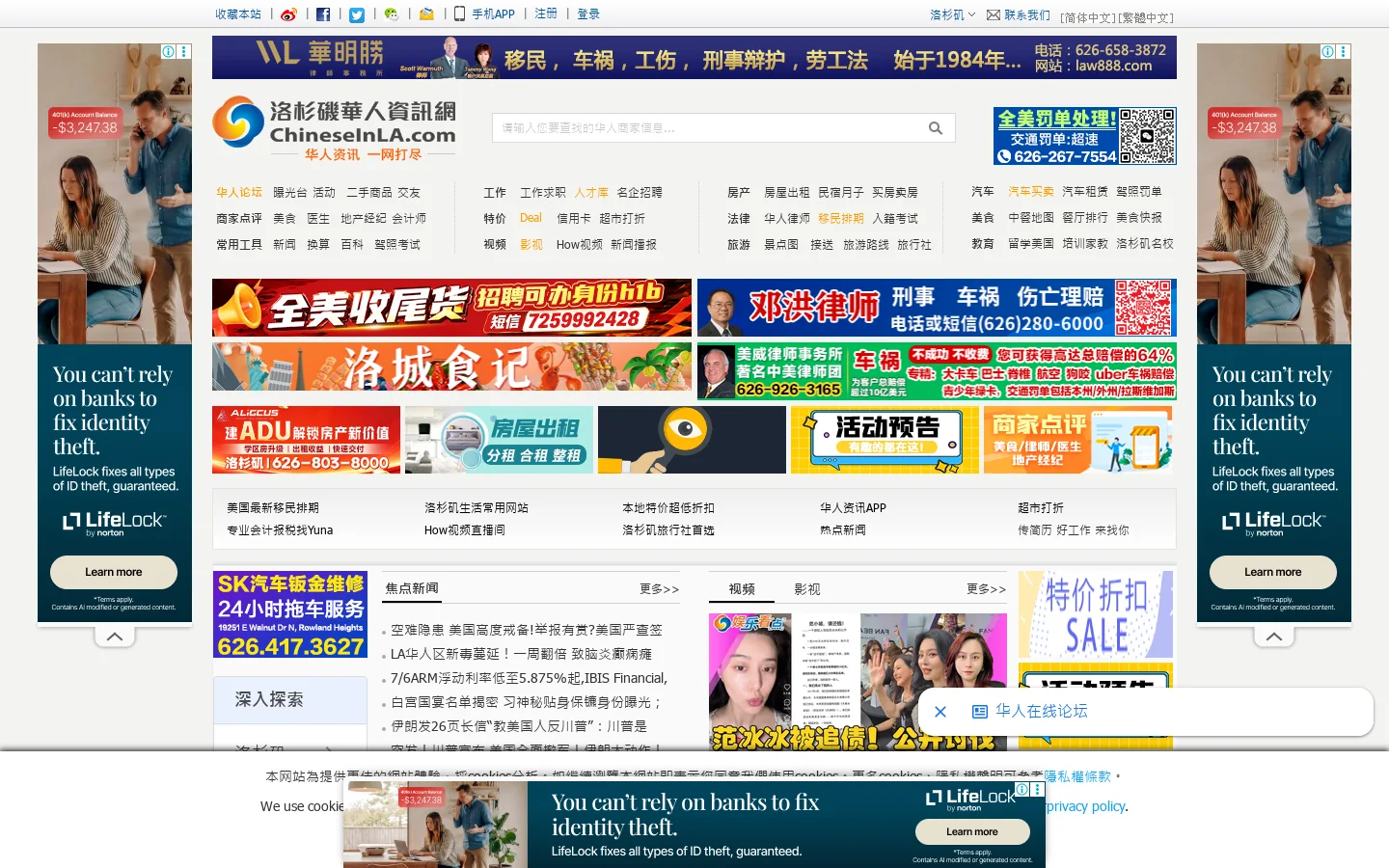Click Learn more on left LifeLock ad

coord(114,572)
